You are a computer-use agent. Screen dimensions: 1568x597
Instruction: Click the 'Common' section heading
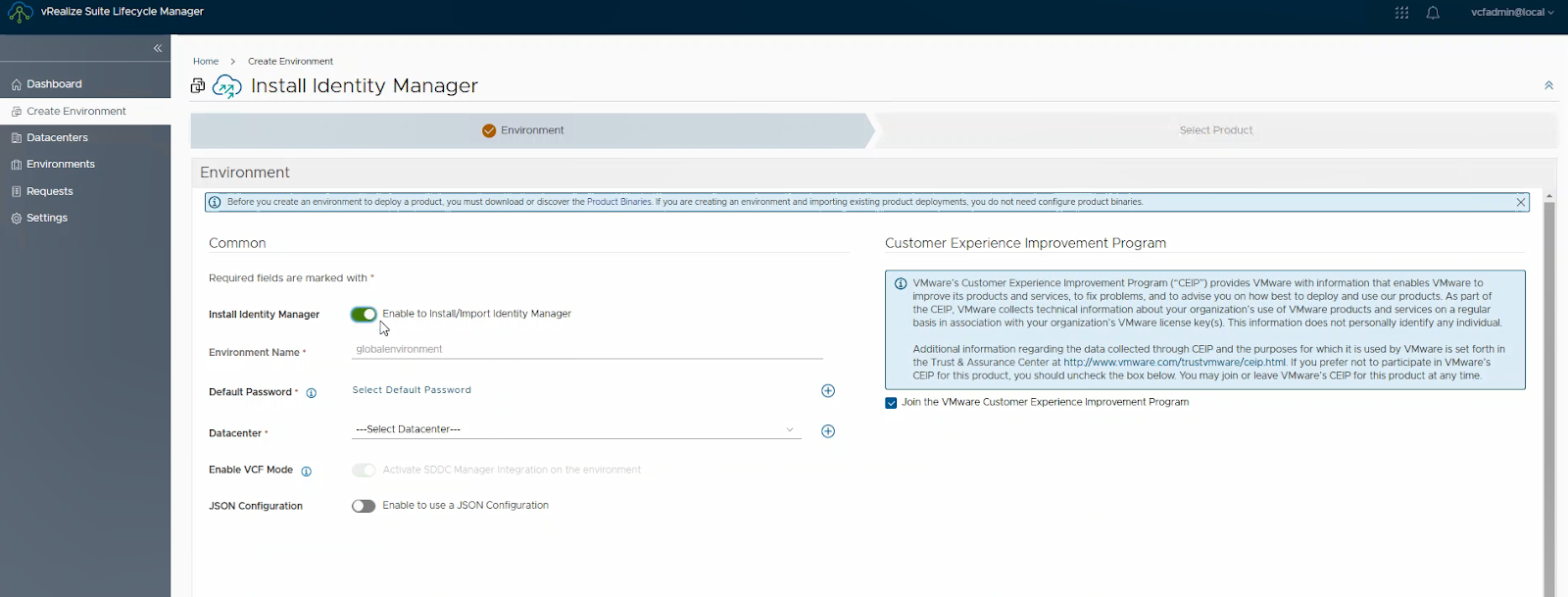point(237,243)
